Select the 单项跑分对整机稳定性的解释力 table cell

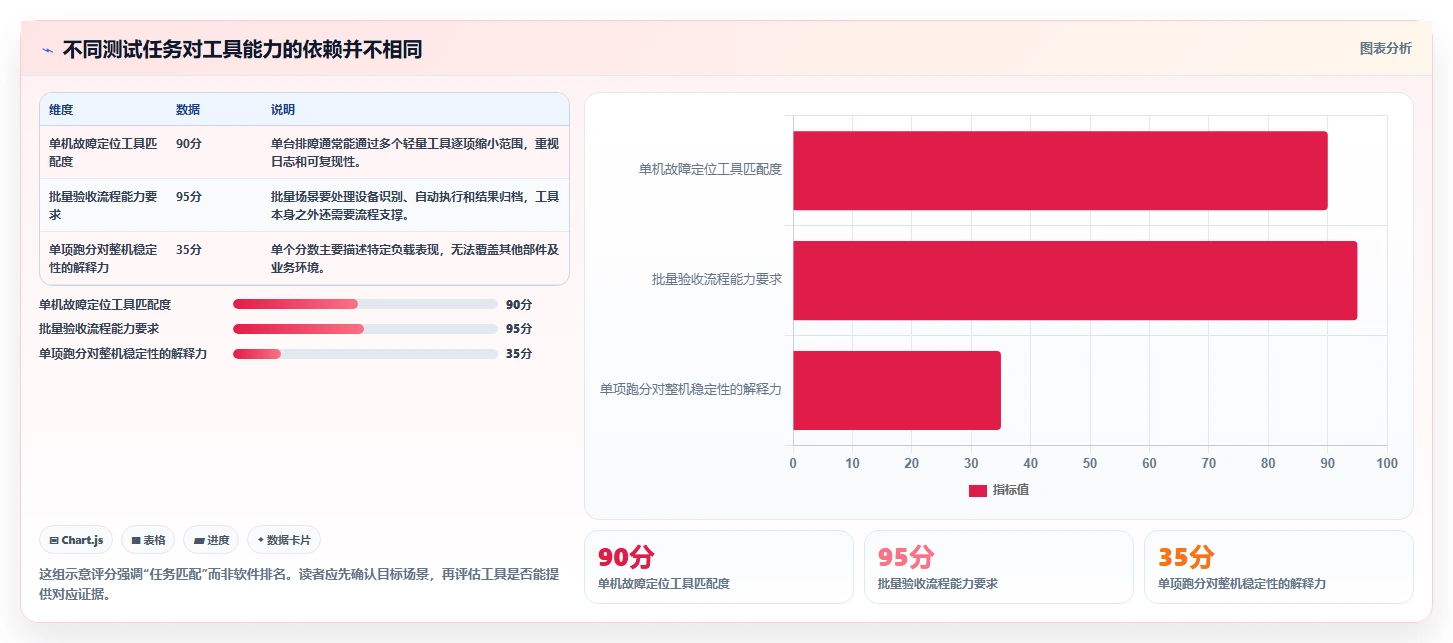(104, 258)
